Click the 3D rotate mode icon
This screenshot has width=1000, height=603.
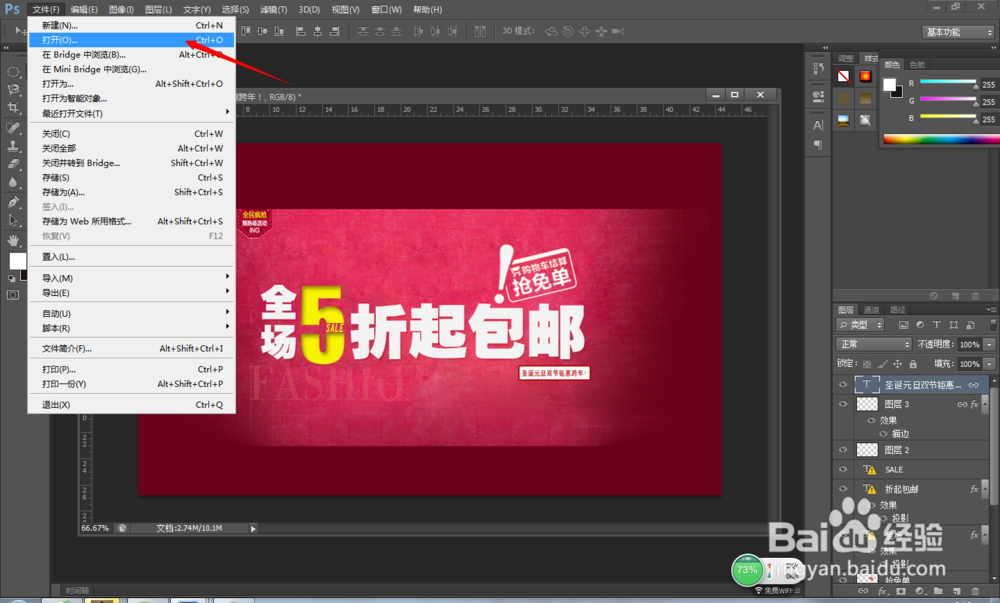551,31
